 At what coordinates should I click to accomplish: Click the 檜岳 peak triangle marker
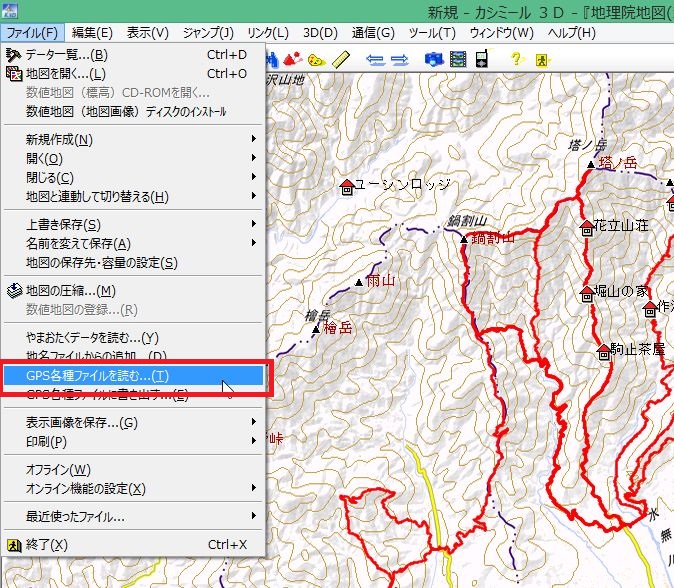[x=316, y=329]
